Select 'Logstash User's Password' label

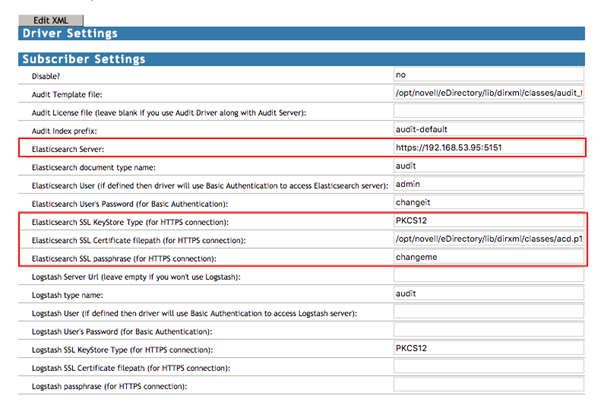(x=122, y=332)
